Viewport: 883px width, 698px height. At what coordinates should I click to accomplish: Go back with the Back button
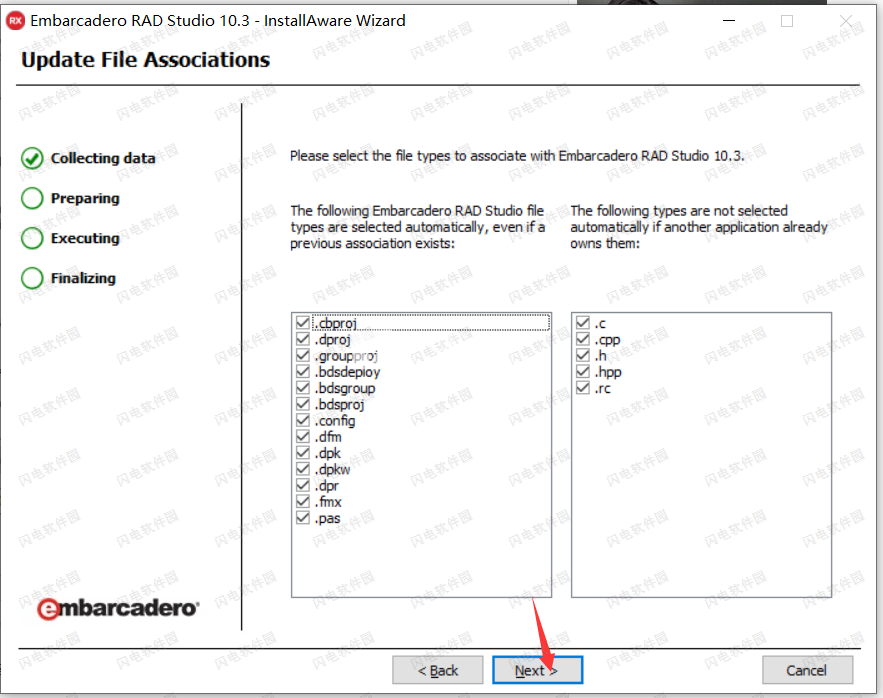click(438, 670)
